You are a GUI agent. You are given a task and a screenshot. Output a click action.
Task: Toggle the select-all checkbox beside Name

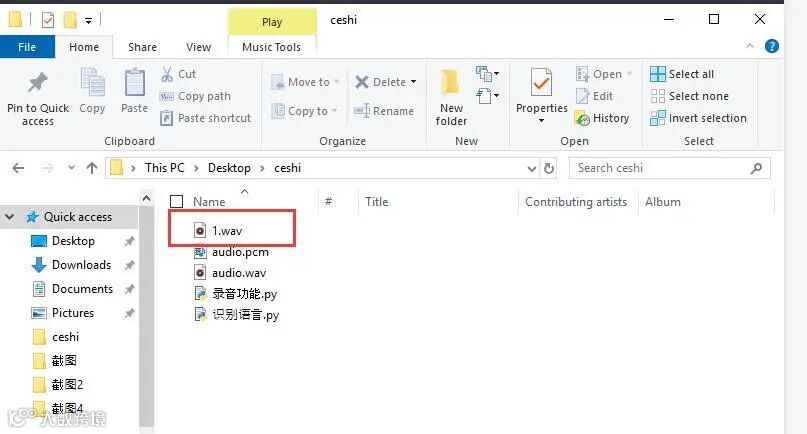177,201
